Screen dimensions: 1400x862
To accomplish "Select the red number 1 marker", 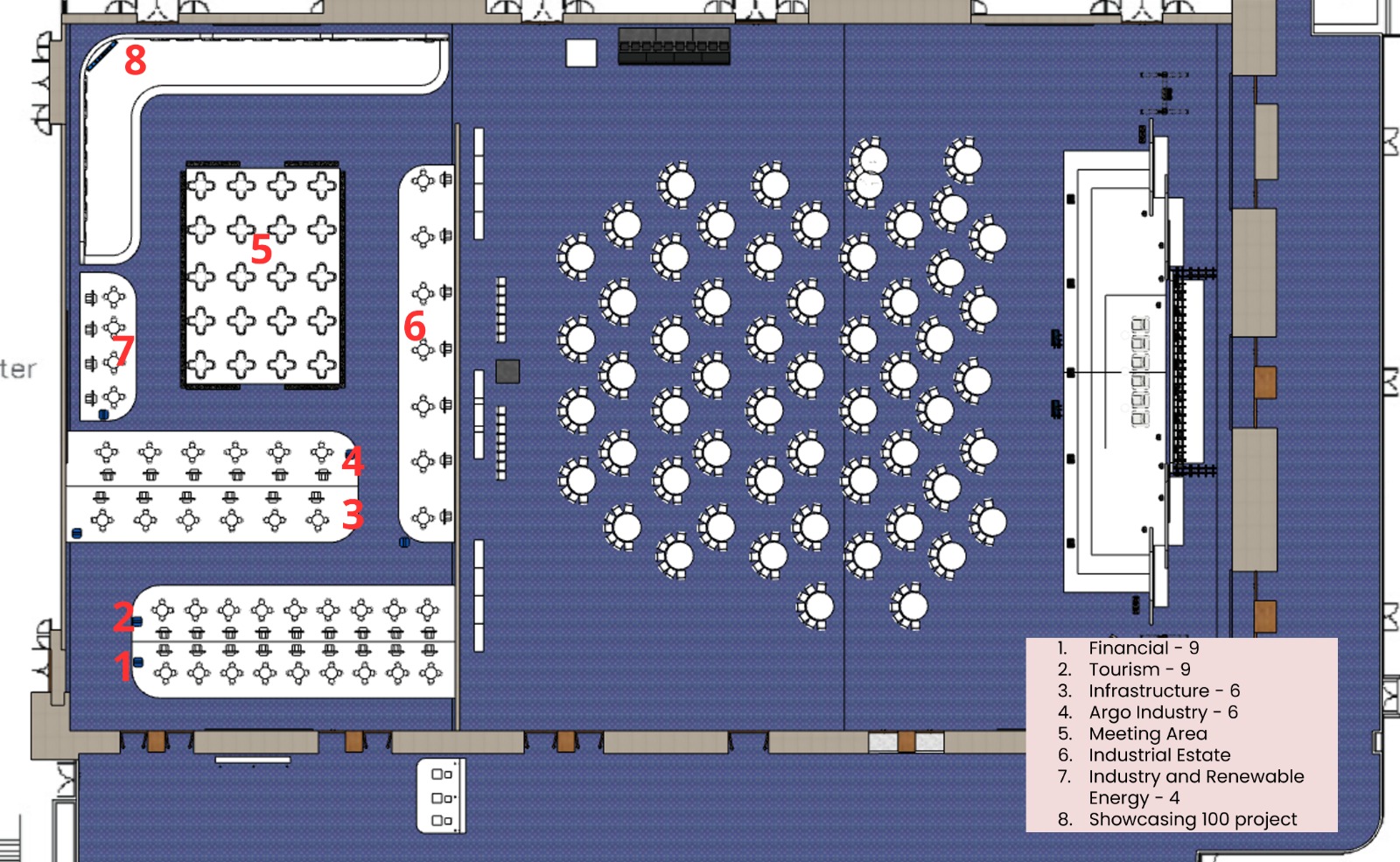I will pyautogui.click(x=123, y=667).
